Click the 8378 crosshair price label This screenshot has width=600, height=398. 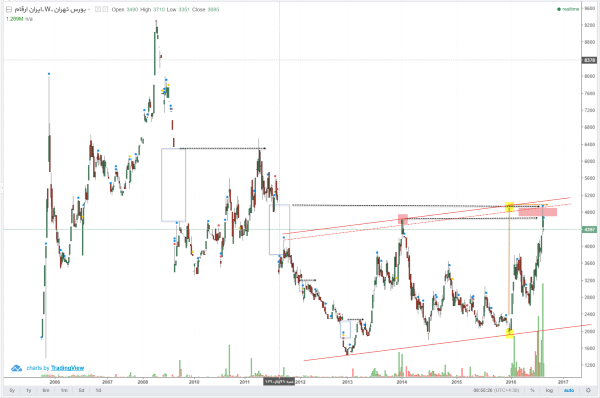[x=589, y=60]
